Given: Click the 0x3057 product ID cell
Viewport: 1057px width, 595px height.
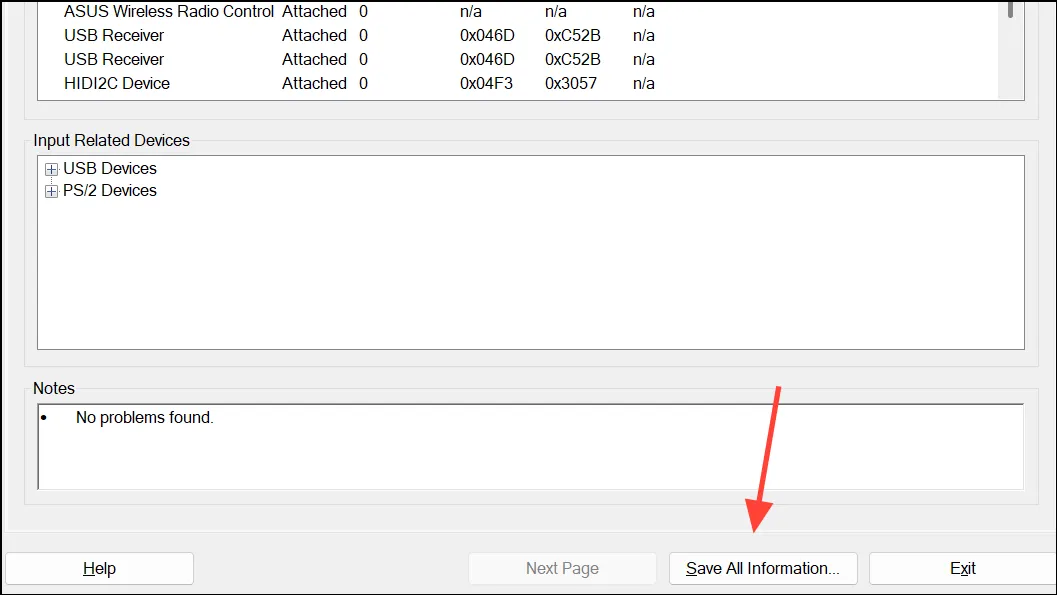Looking at the screenshot, I should click(571, 84).
